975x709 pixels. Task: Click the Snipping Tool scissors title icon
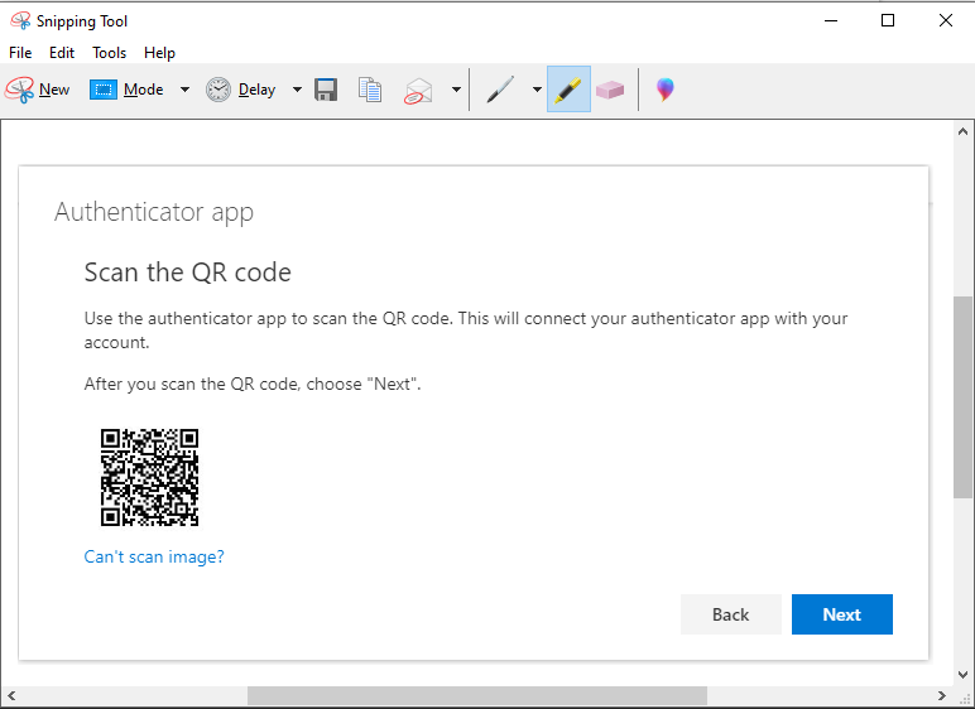(x=21, y=21)
